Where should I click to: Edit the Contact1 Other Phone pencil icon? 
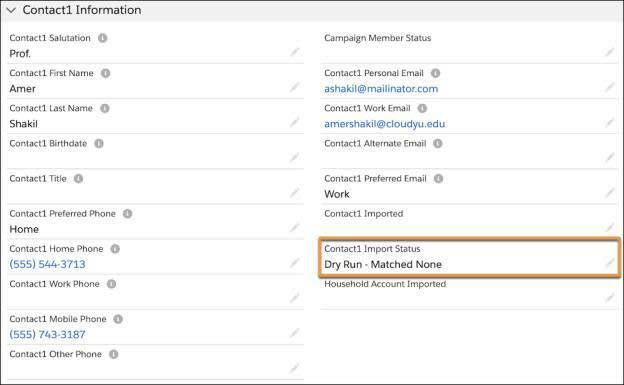pos(294,368)
